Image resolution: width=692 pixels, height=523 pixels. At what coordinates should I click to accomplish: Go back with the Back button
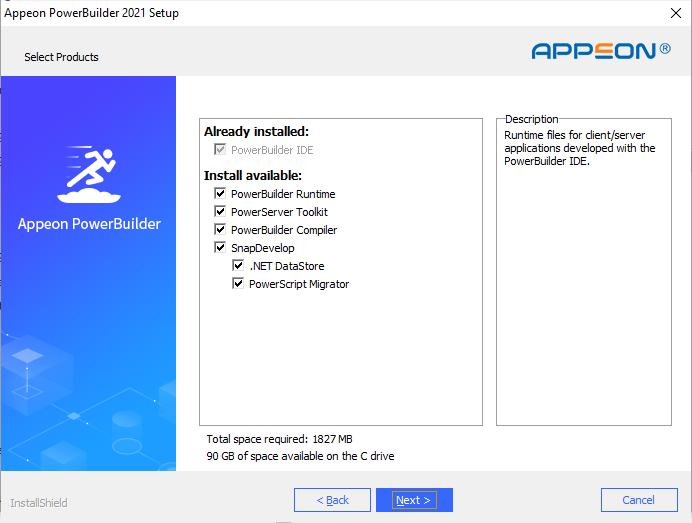click(x=333, y=500)
